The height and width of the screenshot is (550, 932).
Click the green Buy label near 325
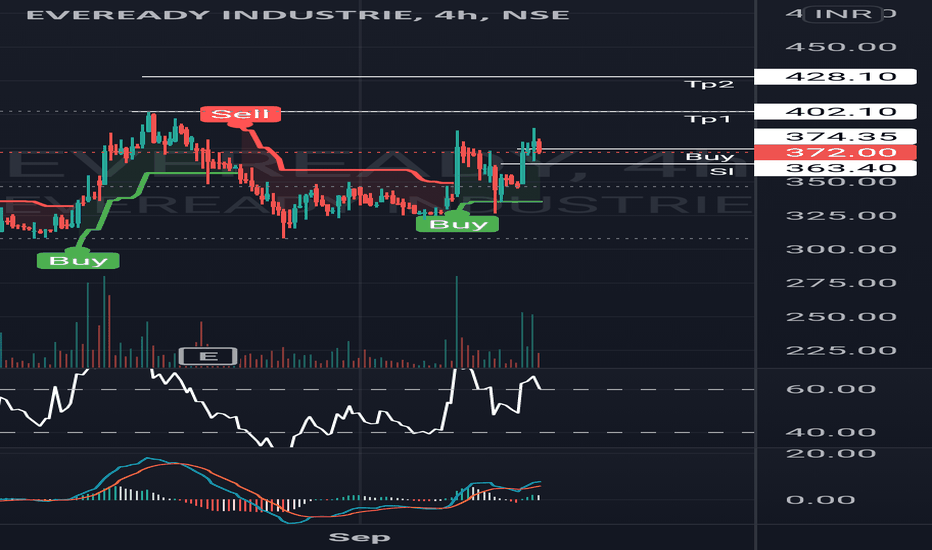(457, 224)
